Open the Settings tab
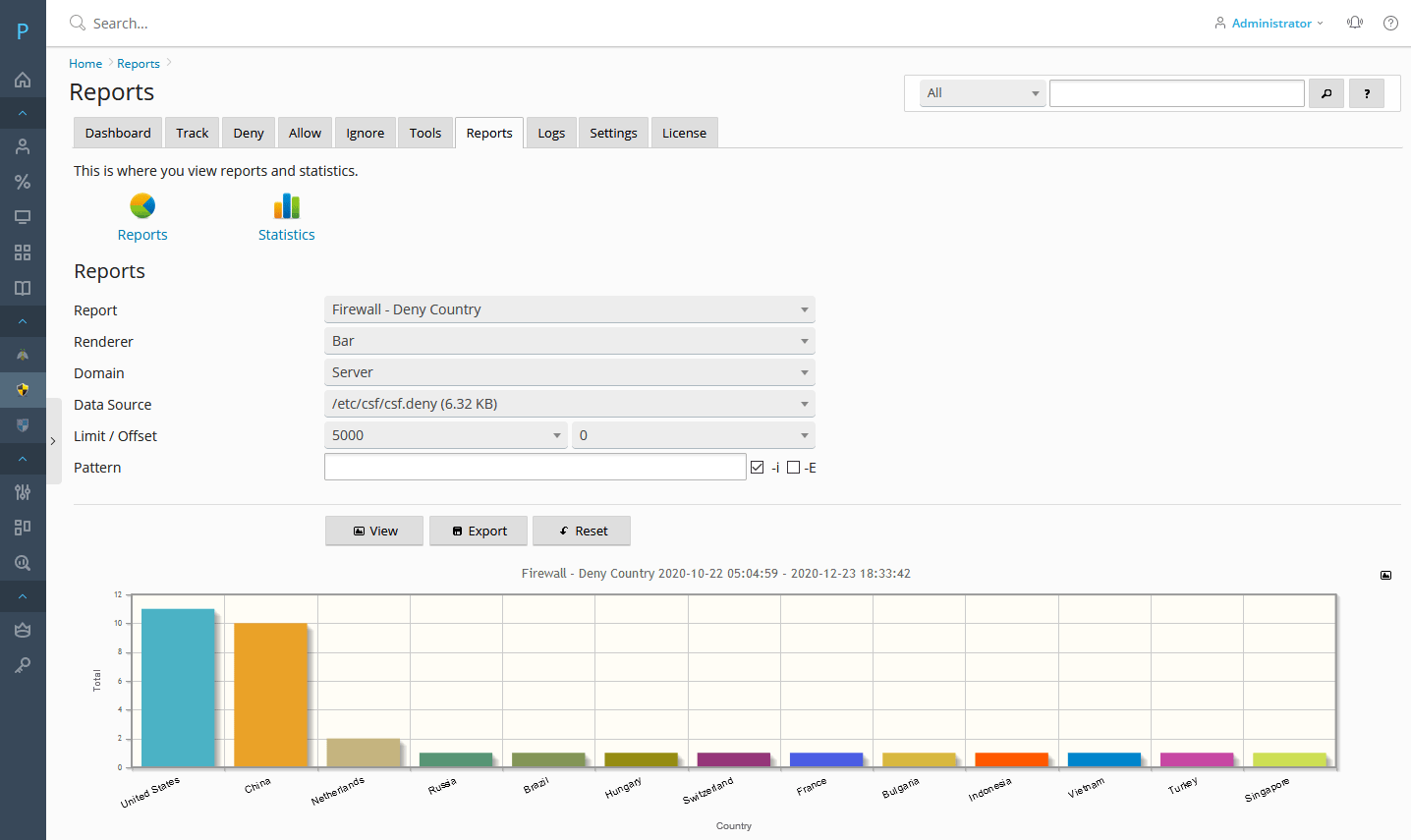This screenshot has width=1411, height=840. (x=613, y=133)
